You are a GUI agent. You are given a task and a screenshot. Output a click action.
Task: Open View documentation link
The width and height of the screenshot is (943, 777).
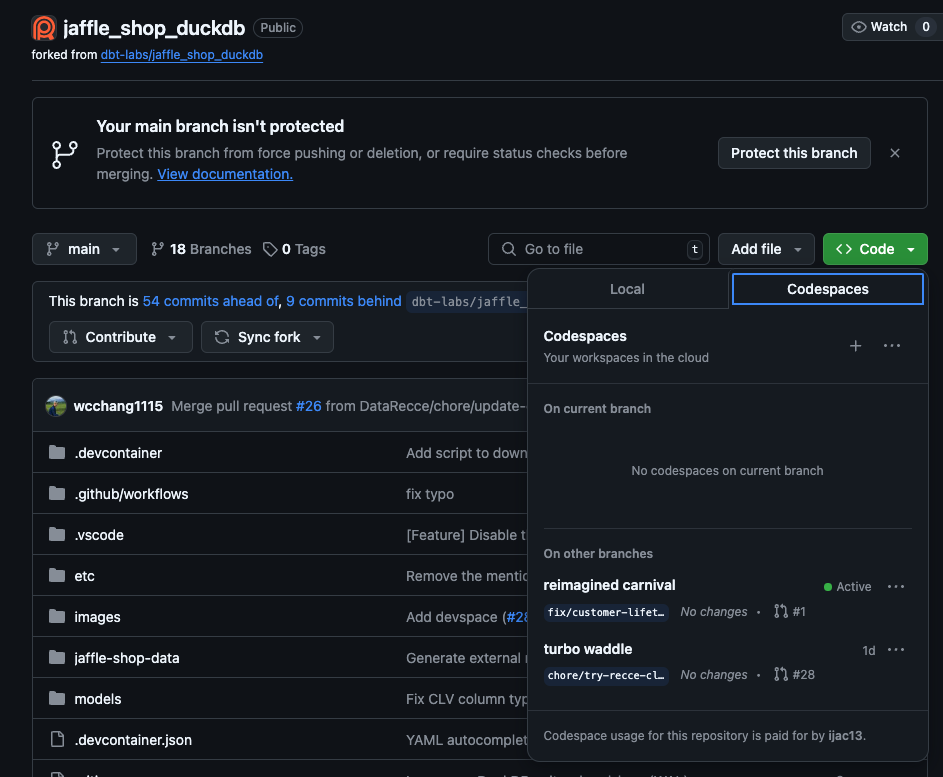coord(225,174)
